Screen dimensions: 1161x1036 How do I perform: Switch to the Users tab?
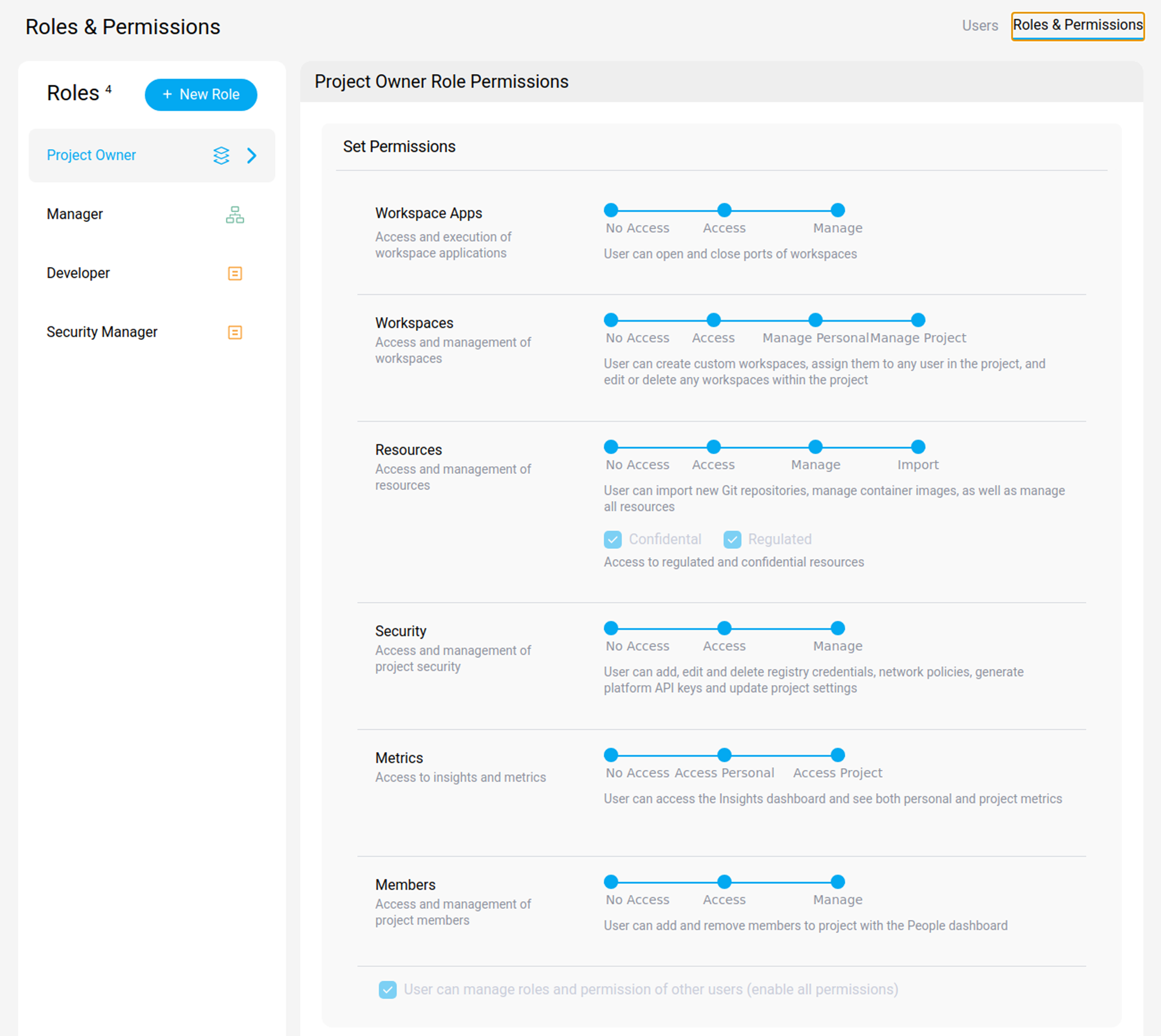click(980, 26)
